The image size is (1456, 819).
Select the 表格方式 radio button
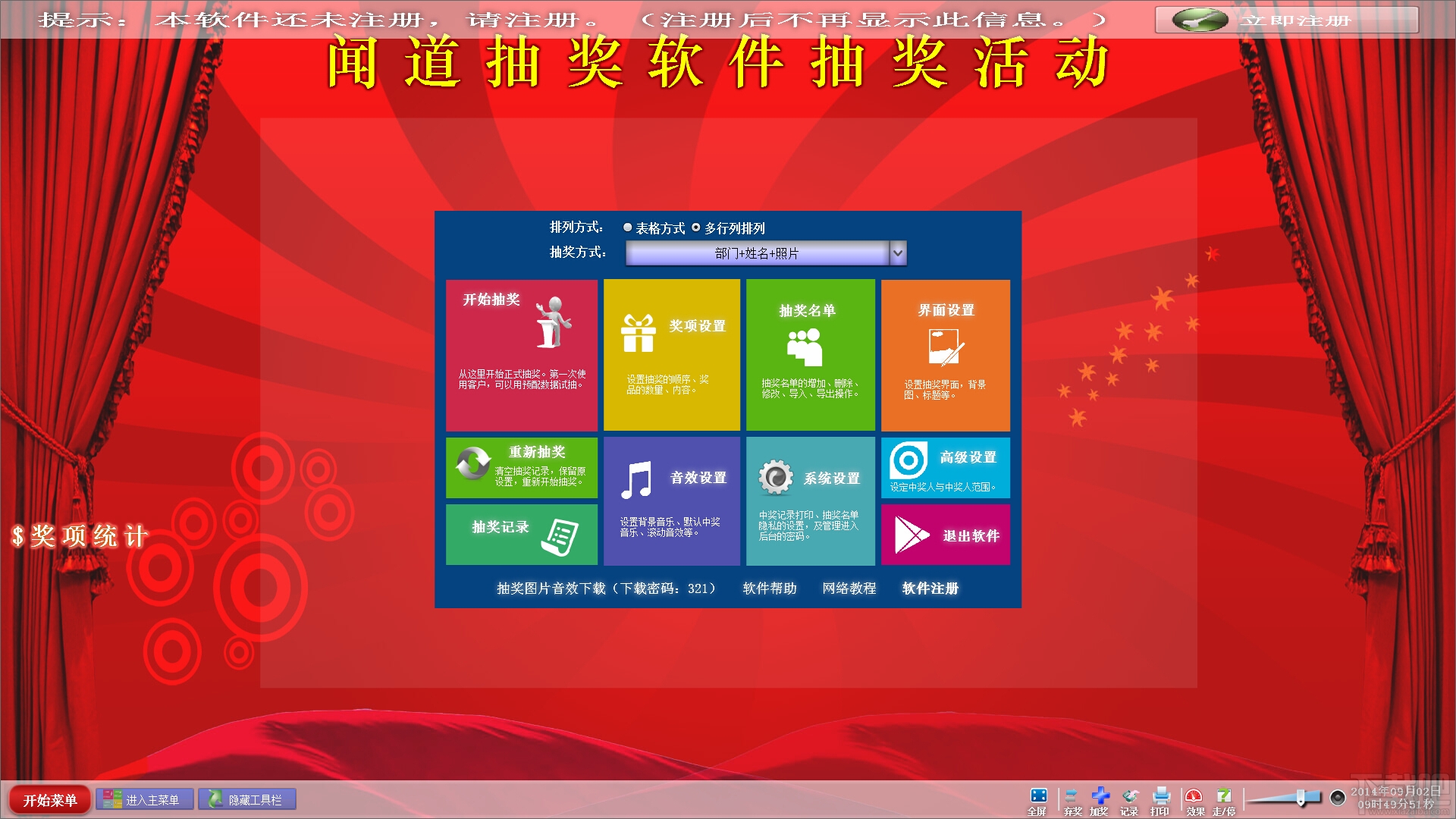[x=628, y=227]
